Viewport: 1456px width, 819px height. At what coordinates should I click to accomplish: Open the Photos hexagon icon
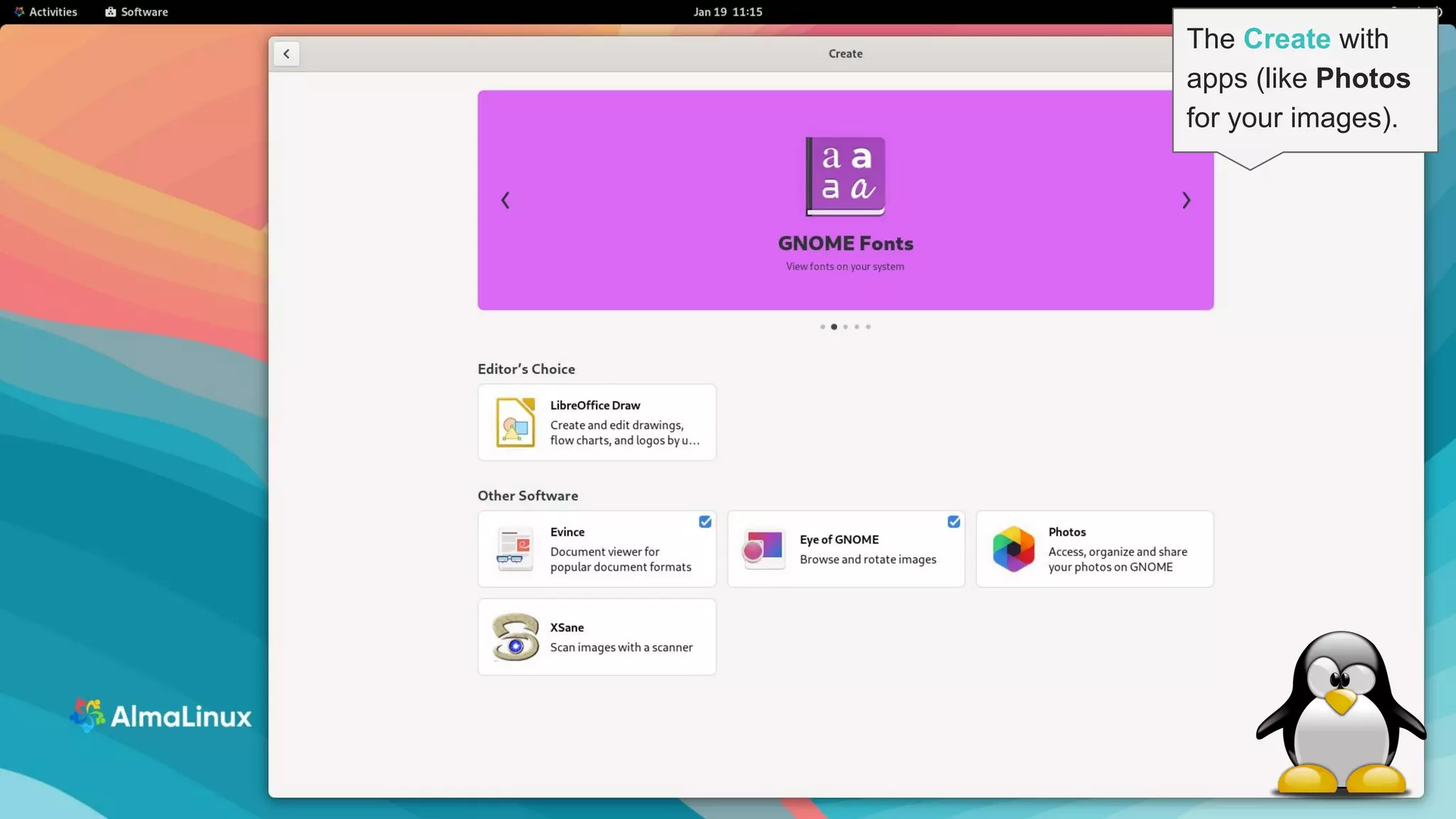click(1013, 549)
